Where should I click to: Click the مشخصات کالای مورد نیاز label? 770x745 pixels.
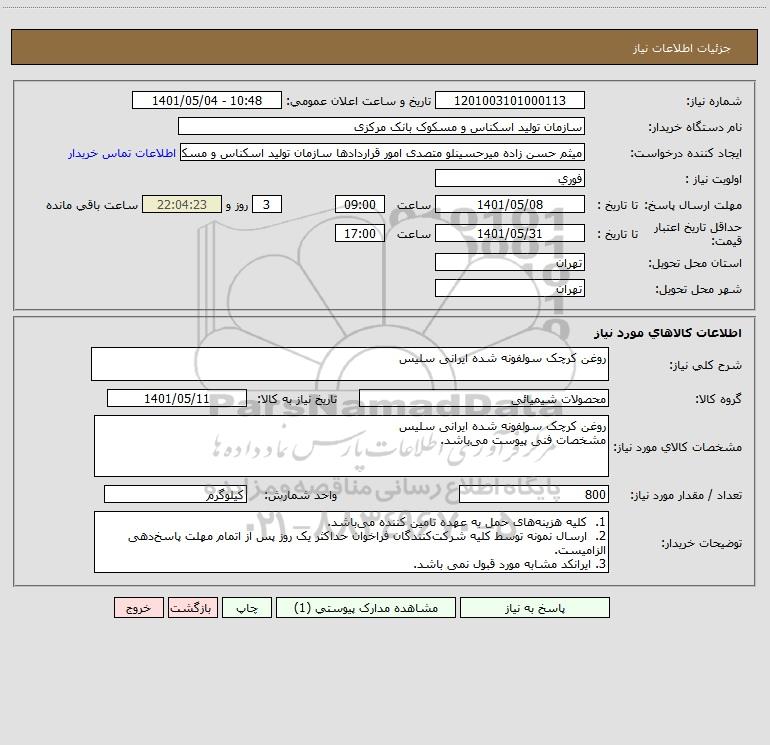[x=678, y=447]
